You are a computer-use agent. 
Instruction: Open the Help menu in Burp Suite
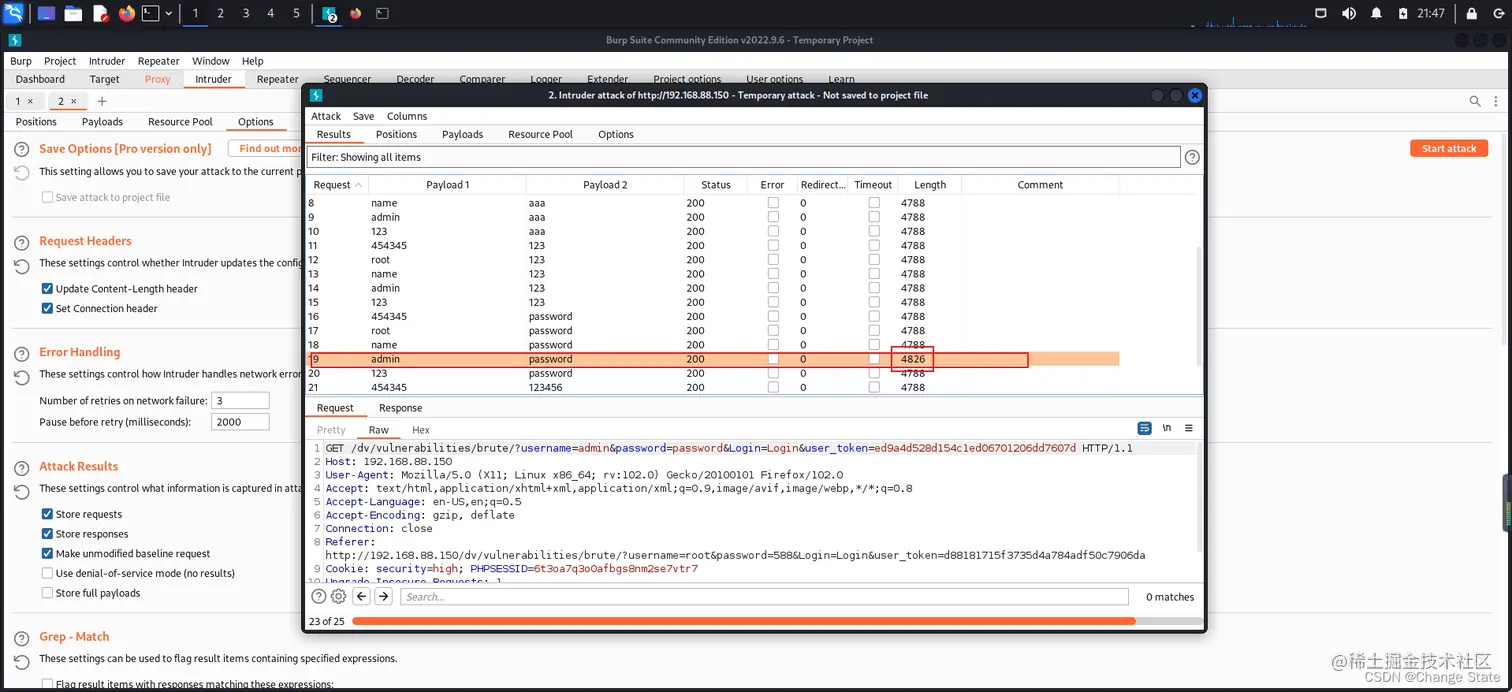pyautogui.click(x=252, y=61)
